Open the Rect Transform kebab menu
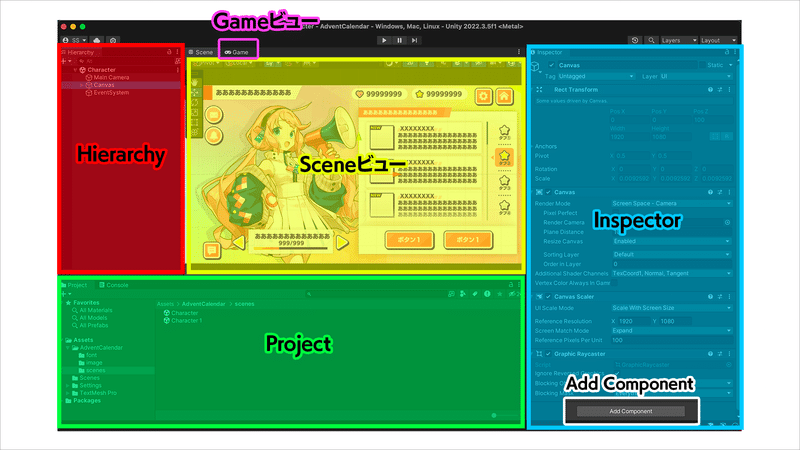The image size is (800, 450). pyautogui.click(x=730, y=90)
